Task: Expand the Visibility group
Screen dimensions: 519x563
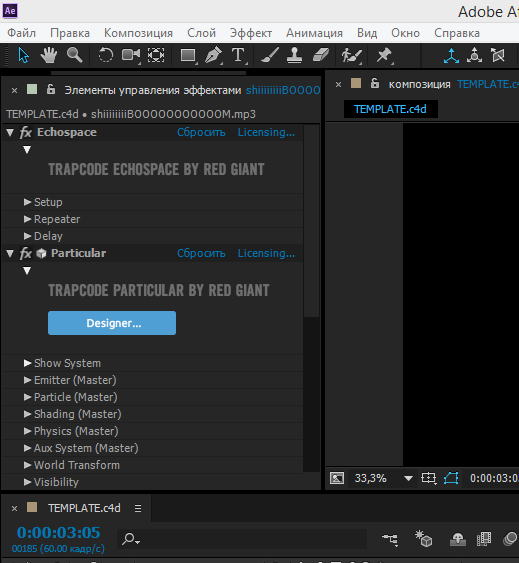Action: click(27, 482)
